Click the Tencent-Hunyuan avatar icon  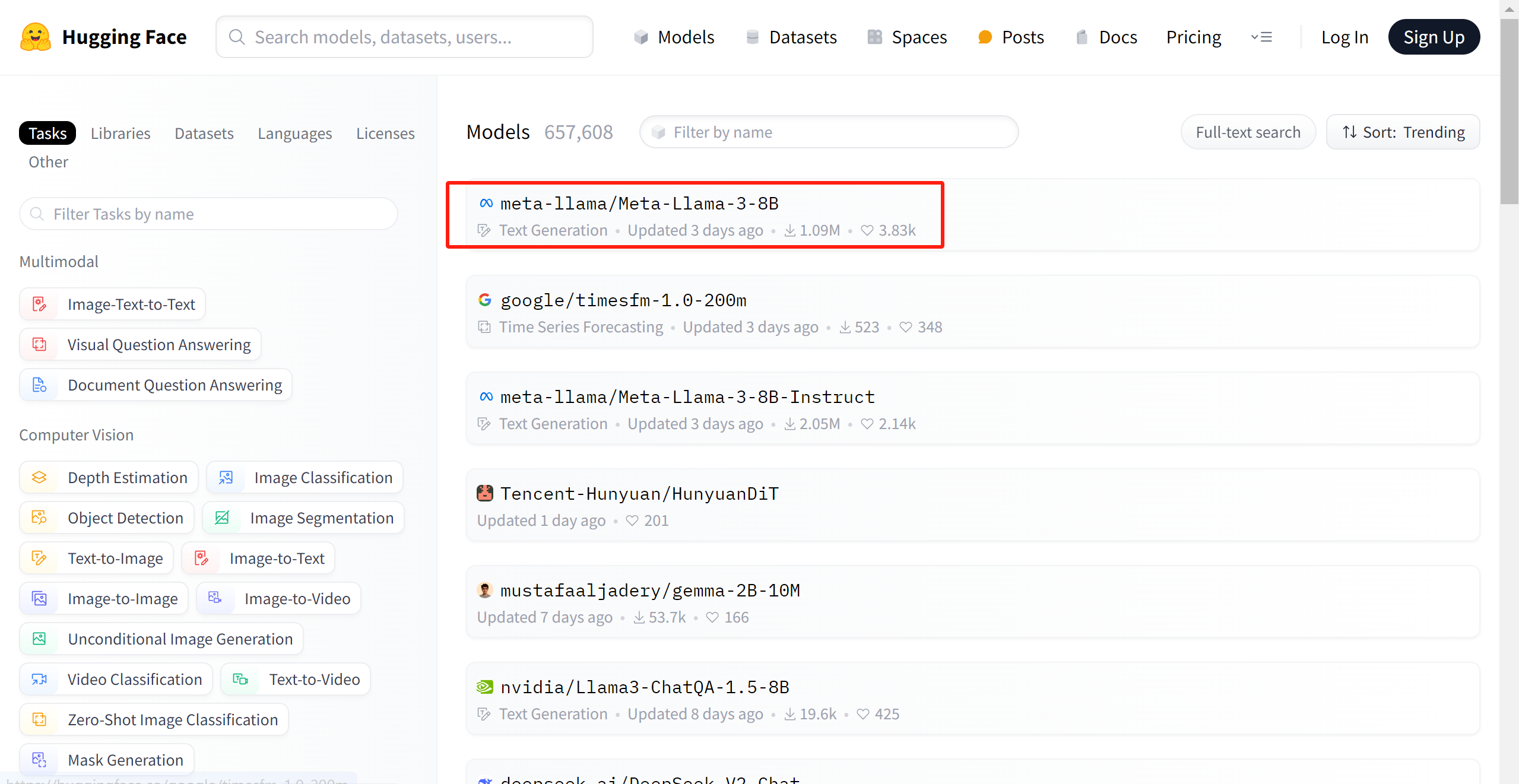tap(485, 493)
